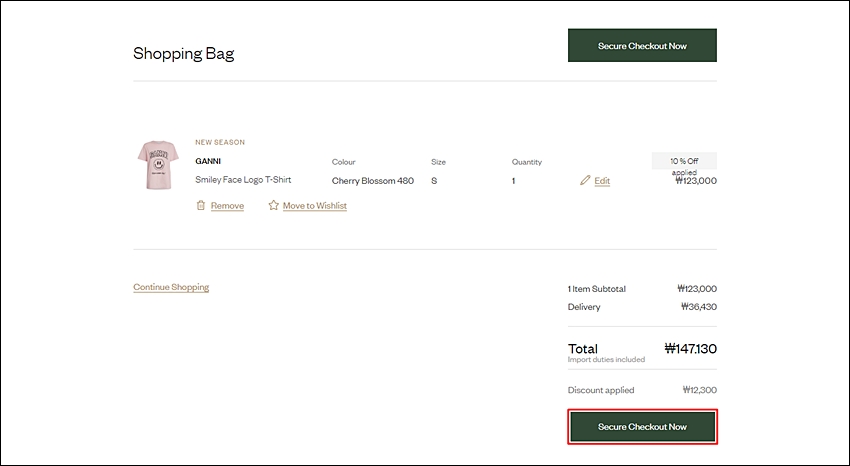Screen dimensions: 850x466
Task: Click the item price ₩123,000 in the product row
Action: pos(696,181)
